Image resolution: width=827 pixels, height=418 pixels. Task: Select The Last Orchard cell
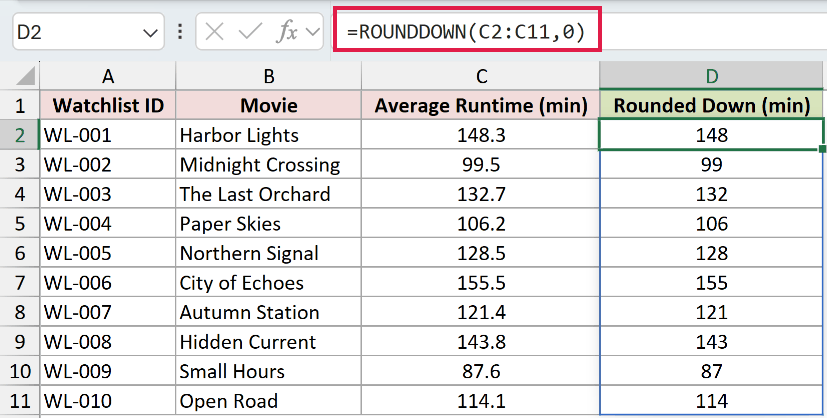click(268, 194)
